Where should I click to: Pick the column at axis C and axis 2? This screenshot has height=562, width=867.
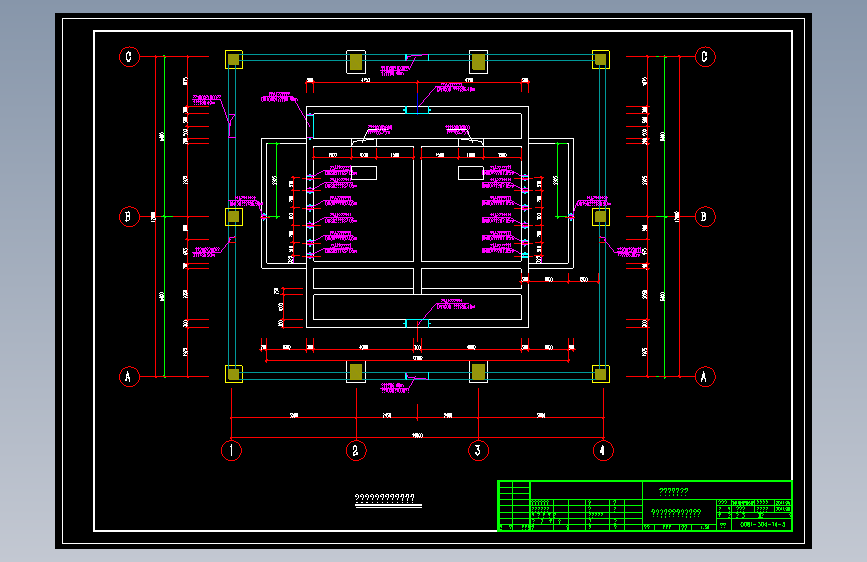pyautogui.click(x=356, y=61)
